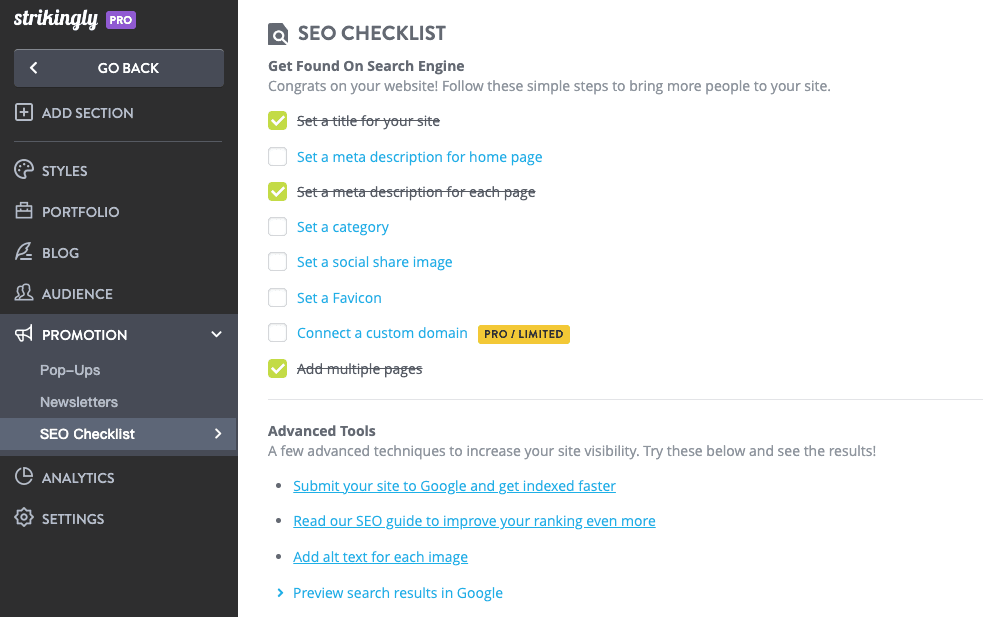The height and width of the screenshot is (617, 983).
Task: Collapse the Promotion menu chevron
Action: [x=217, y=334]
